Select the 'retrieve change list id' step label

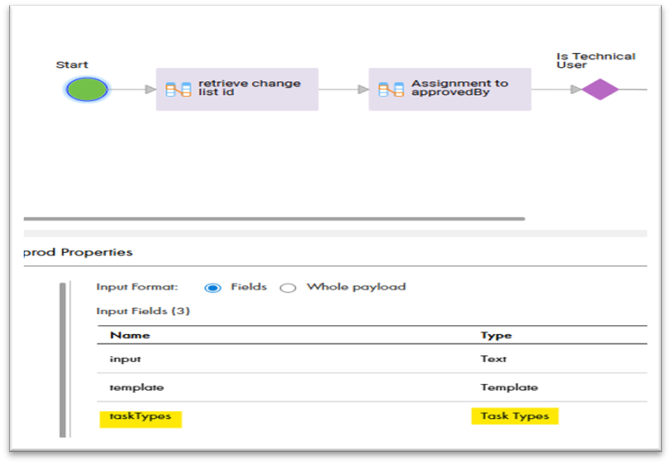249,88
